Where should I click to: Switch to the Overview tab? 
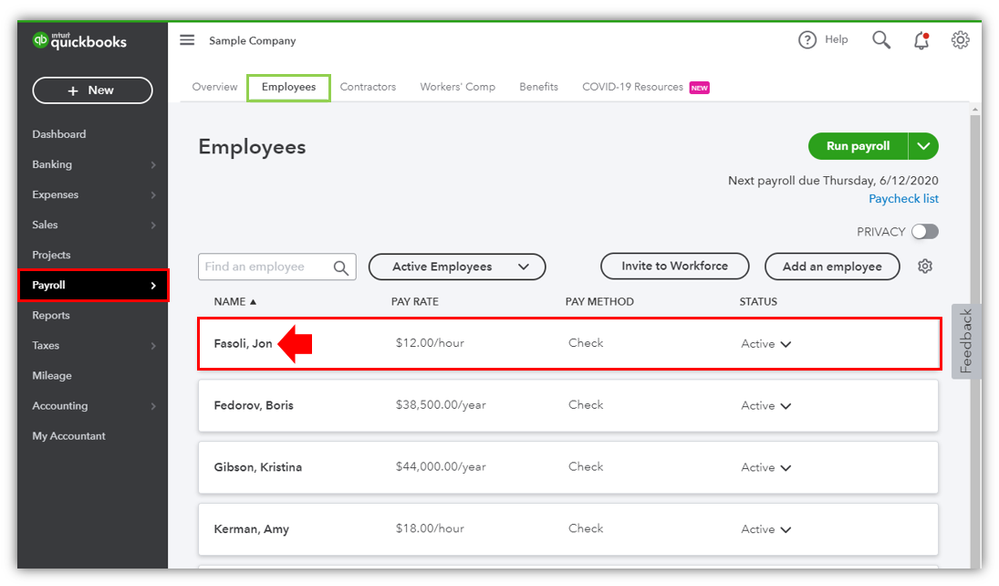click(x=215, y=87)
